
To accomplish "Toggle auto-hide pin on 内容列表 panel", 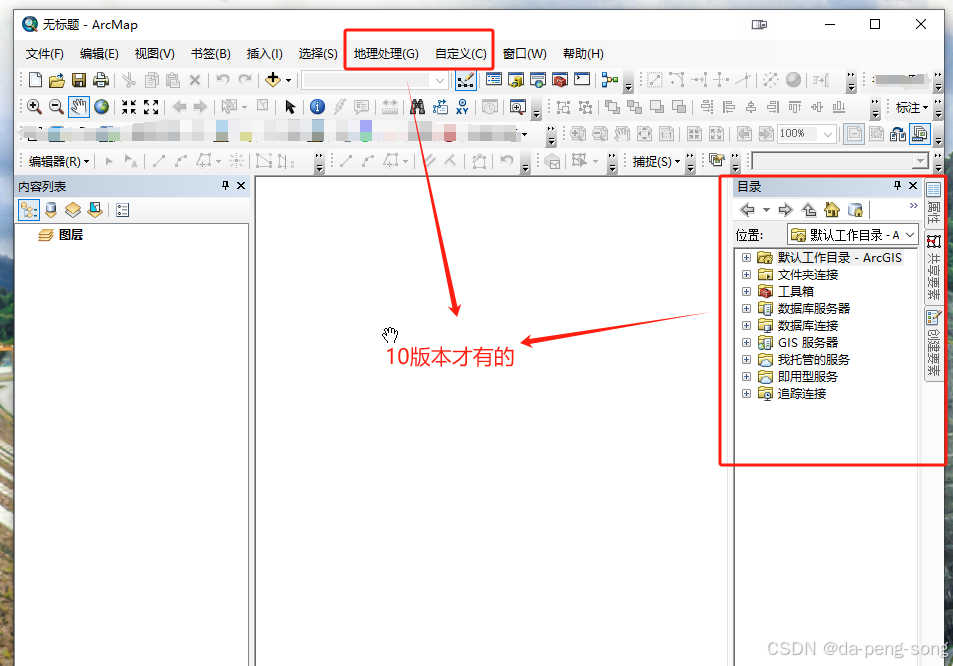I will [x=225, y=185].
